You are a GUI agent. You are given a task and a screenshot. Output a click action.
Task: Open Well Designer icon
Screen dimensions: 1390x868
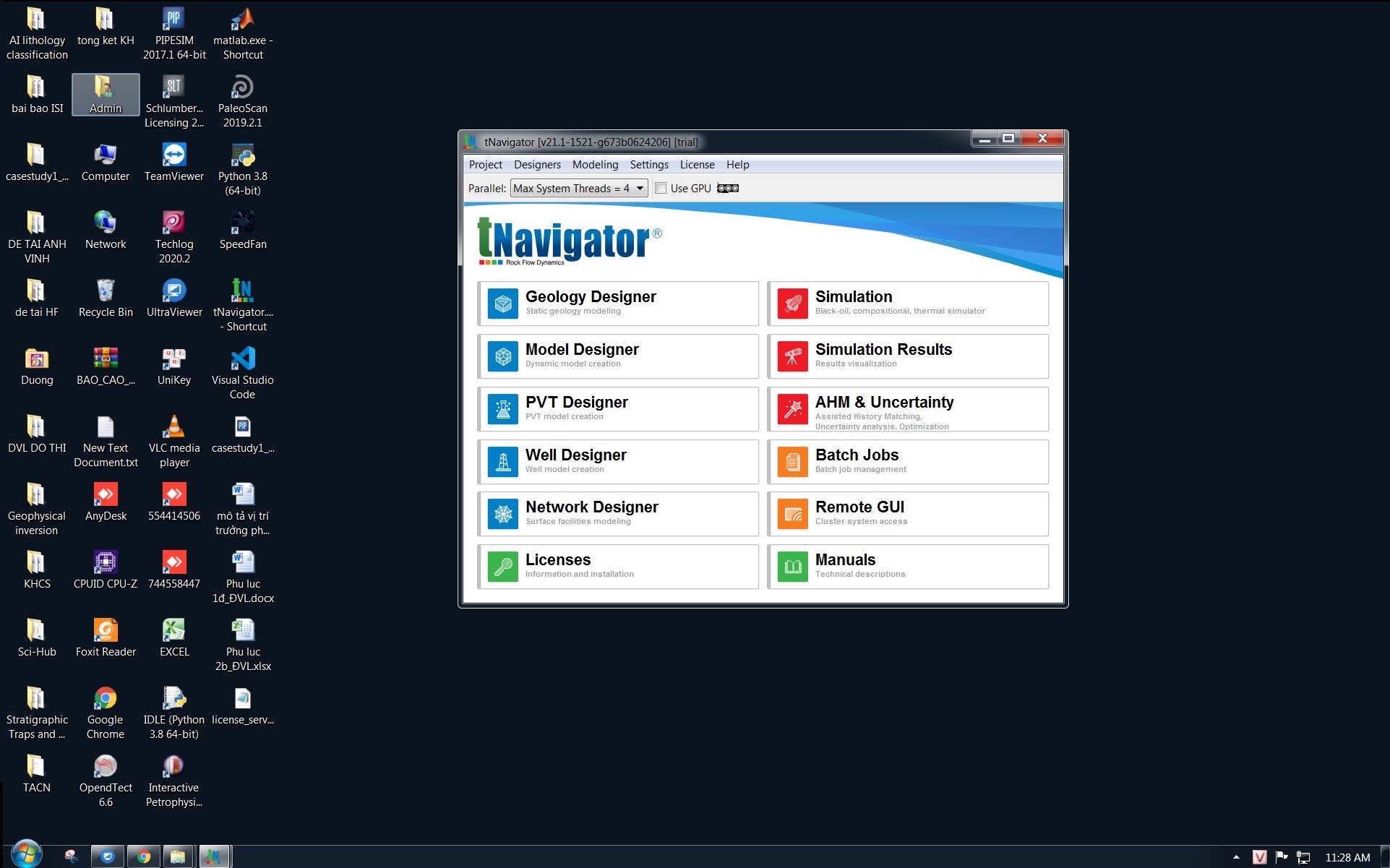[x=503, y=462]
